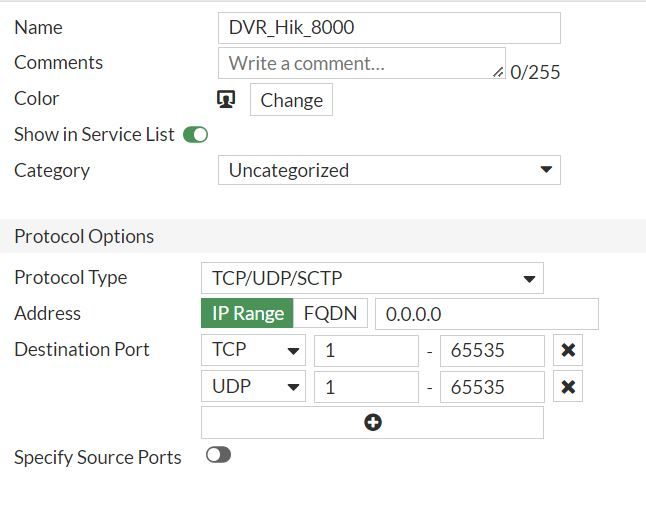
Task: Add a new destination port row
Action: [372, 422]
